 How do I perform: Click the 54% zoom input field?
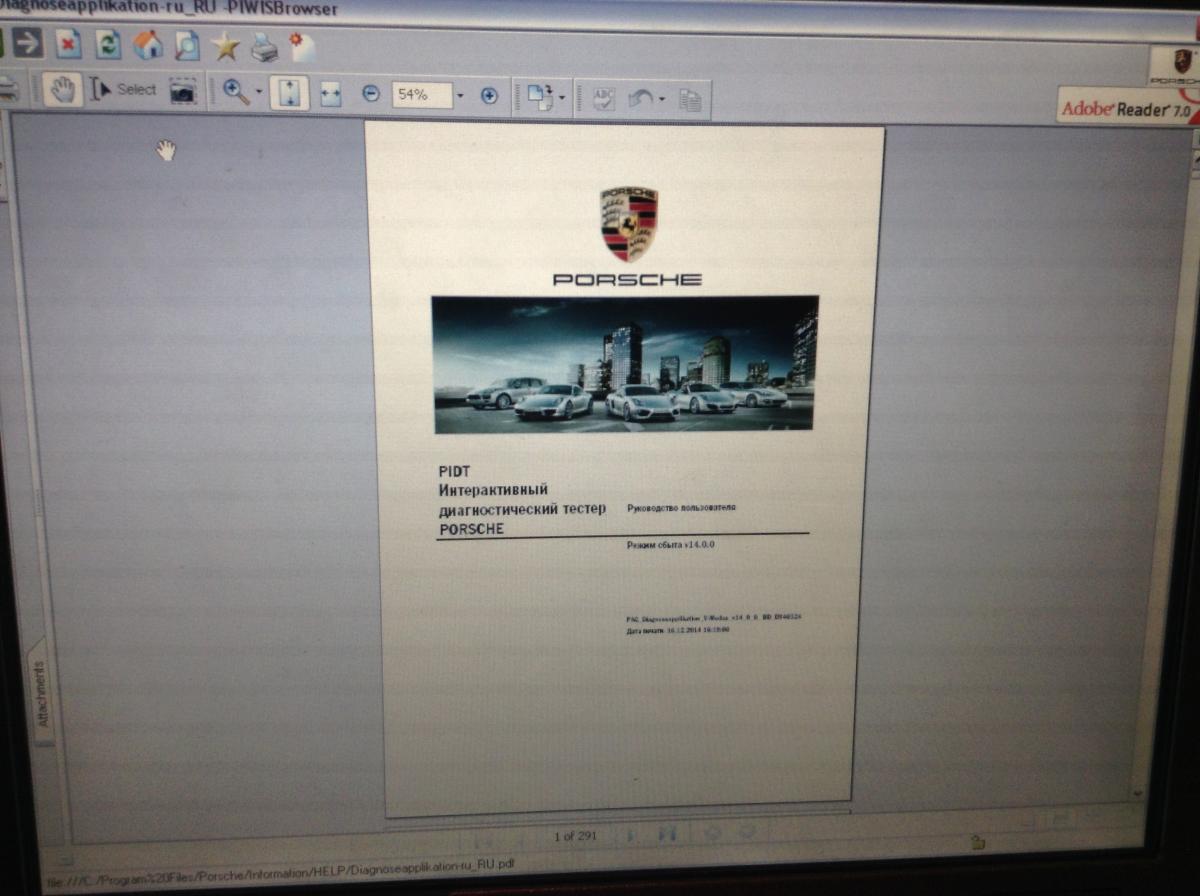pyautogui.click(x=421, y=95)
